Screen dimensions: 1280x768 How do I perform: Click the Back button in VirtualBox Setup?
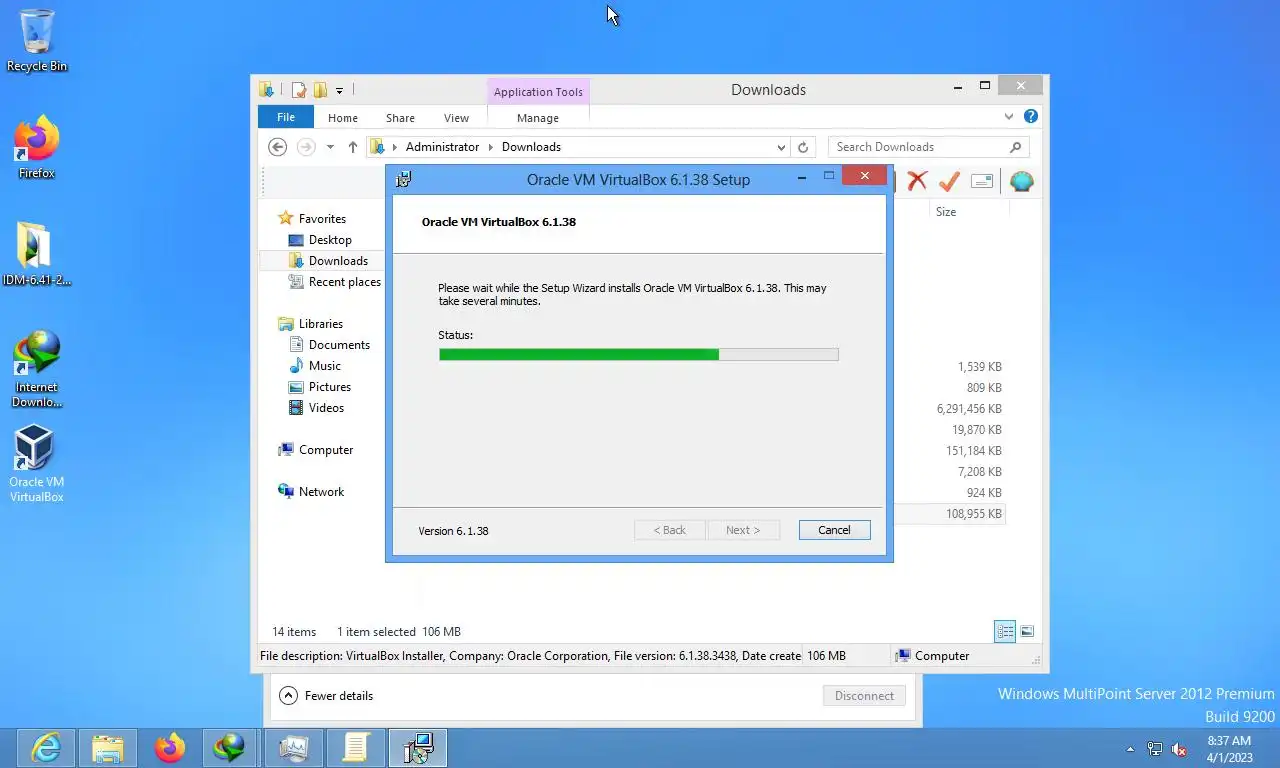pos(670,530)
